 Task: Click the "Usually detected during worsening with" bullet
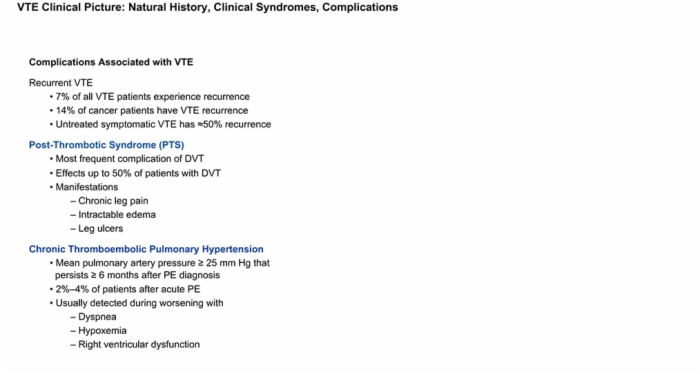coord(137,303)
